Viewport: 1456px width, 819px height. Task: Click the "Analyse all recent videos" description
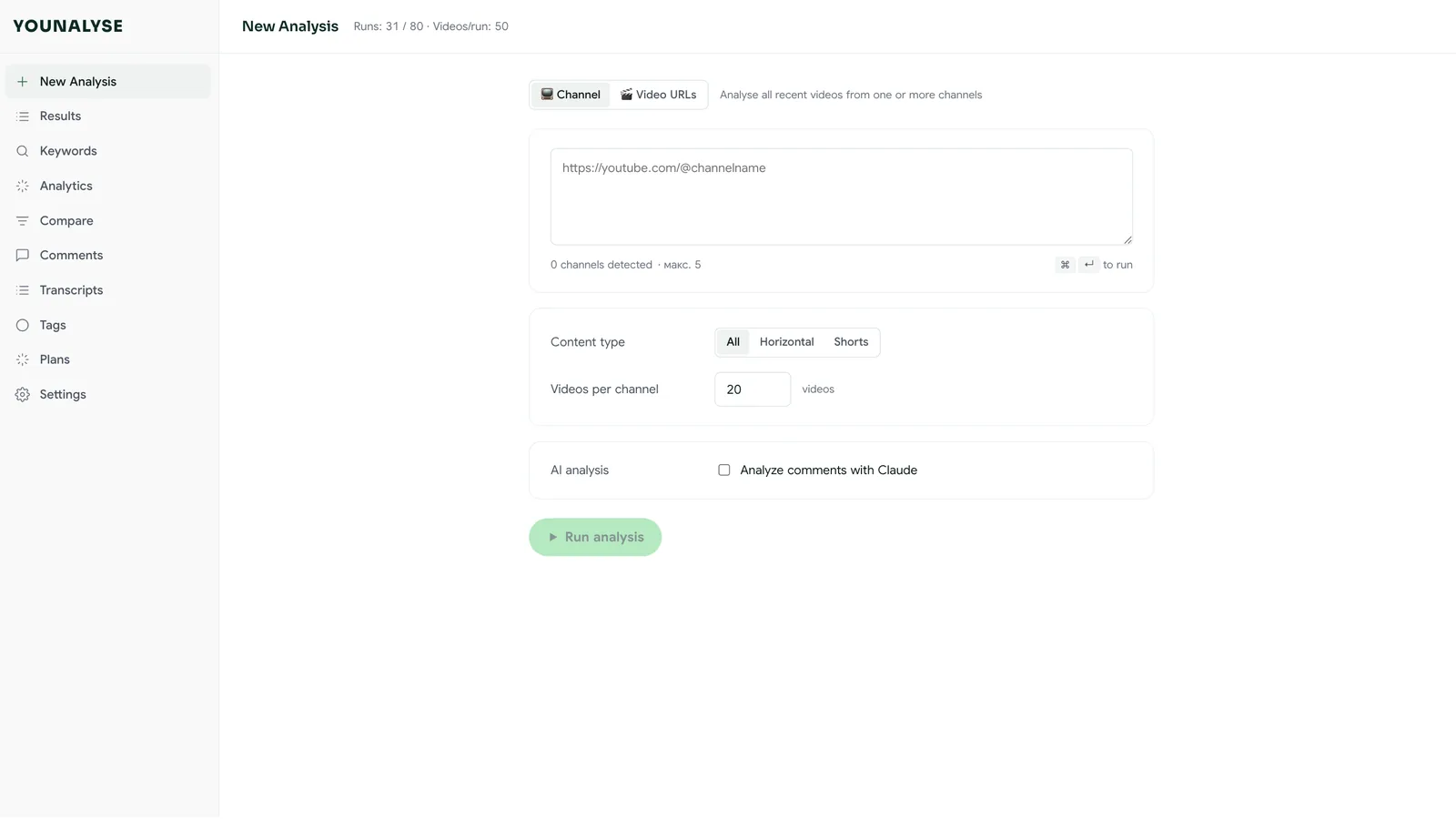pos(851,95)
